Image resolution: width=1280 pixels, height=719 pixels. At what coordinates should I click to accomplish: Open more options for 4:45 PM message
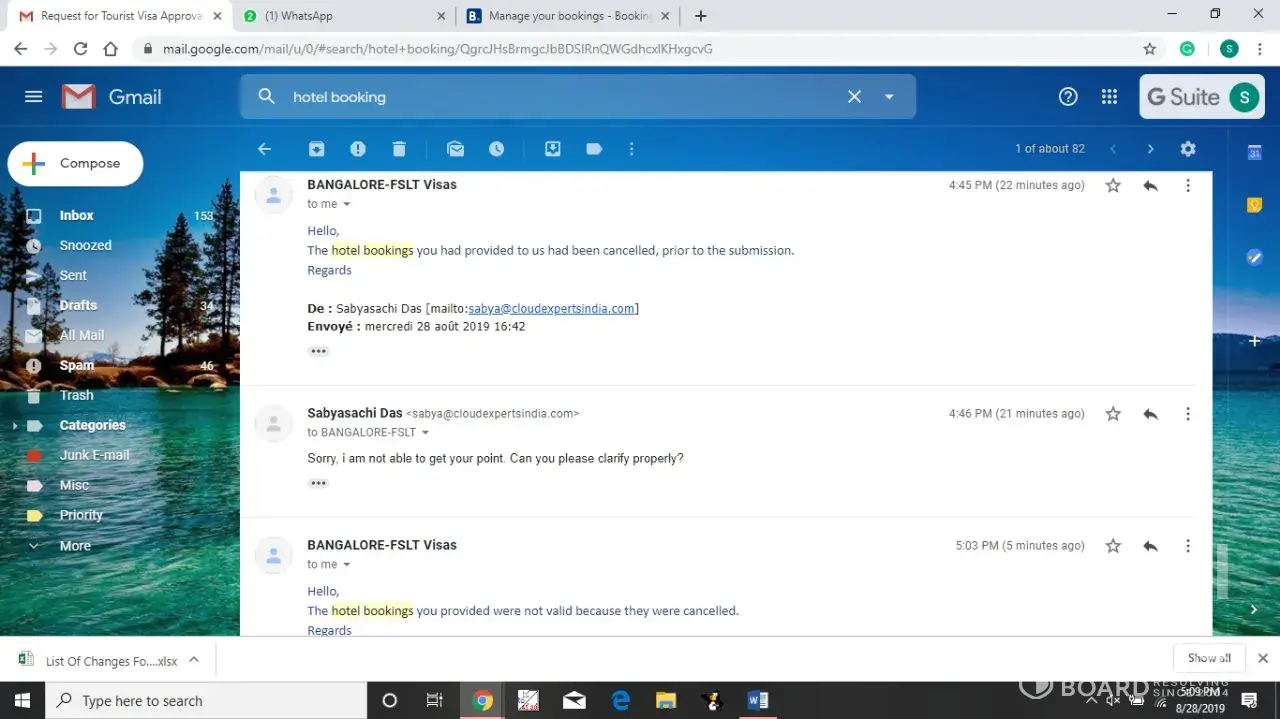(1188, 185)
